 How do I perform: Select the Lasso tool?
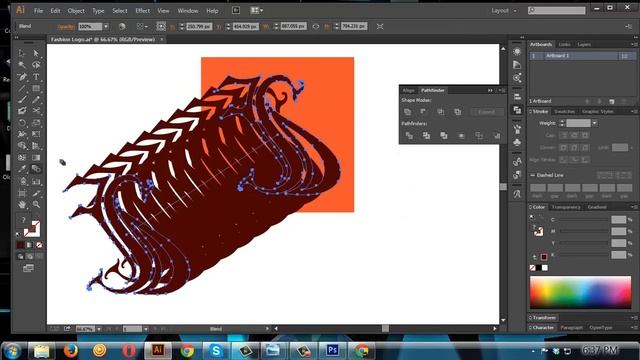click(36, 65)
